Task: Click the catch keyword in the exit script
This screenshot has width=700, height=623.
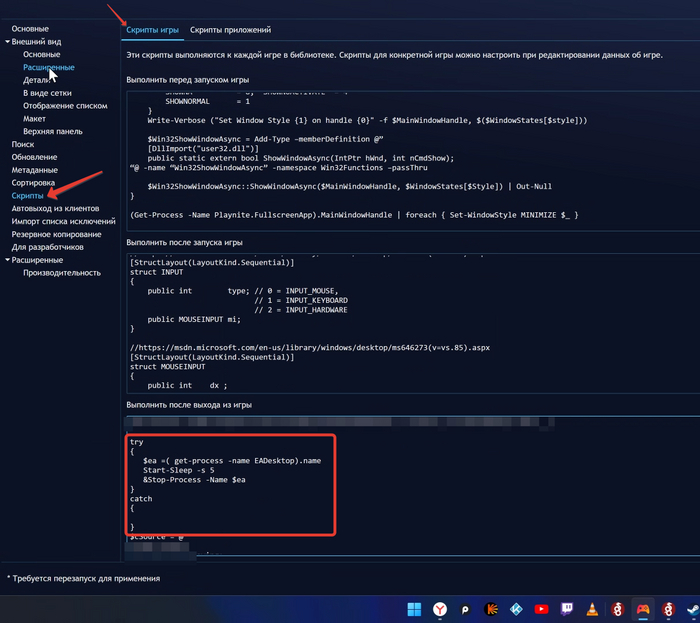Action: click(x=141, y=499)
